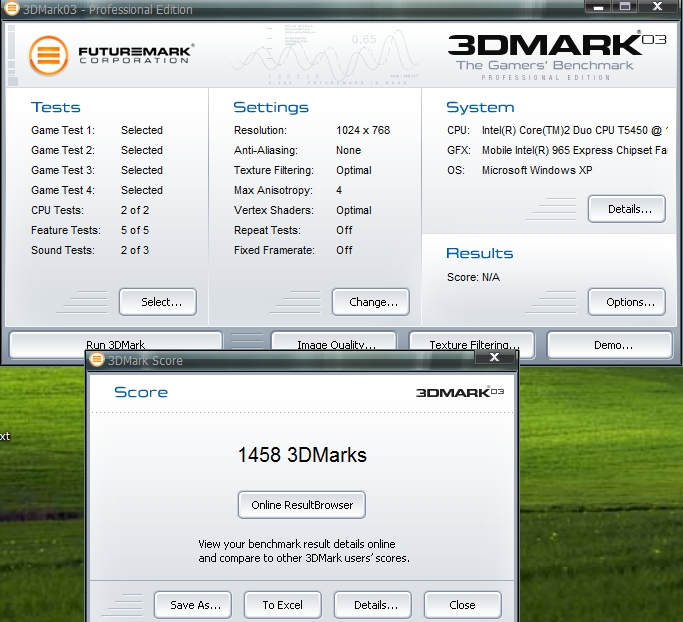The width and height of the screenshot is (683, 622).
Task: Click the Intel Core2 Duo CPU T5450 text
Action: pyautogui.click(x=575, y=130)
